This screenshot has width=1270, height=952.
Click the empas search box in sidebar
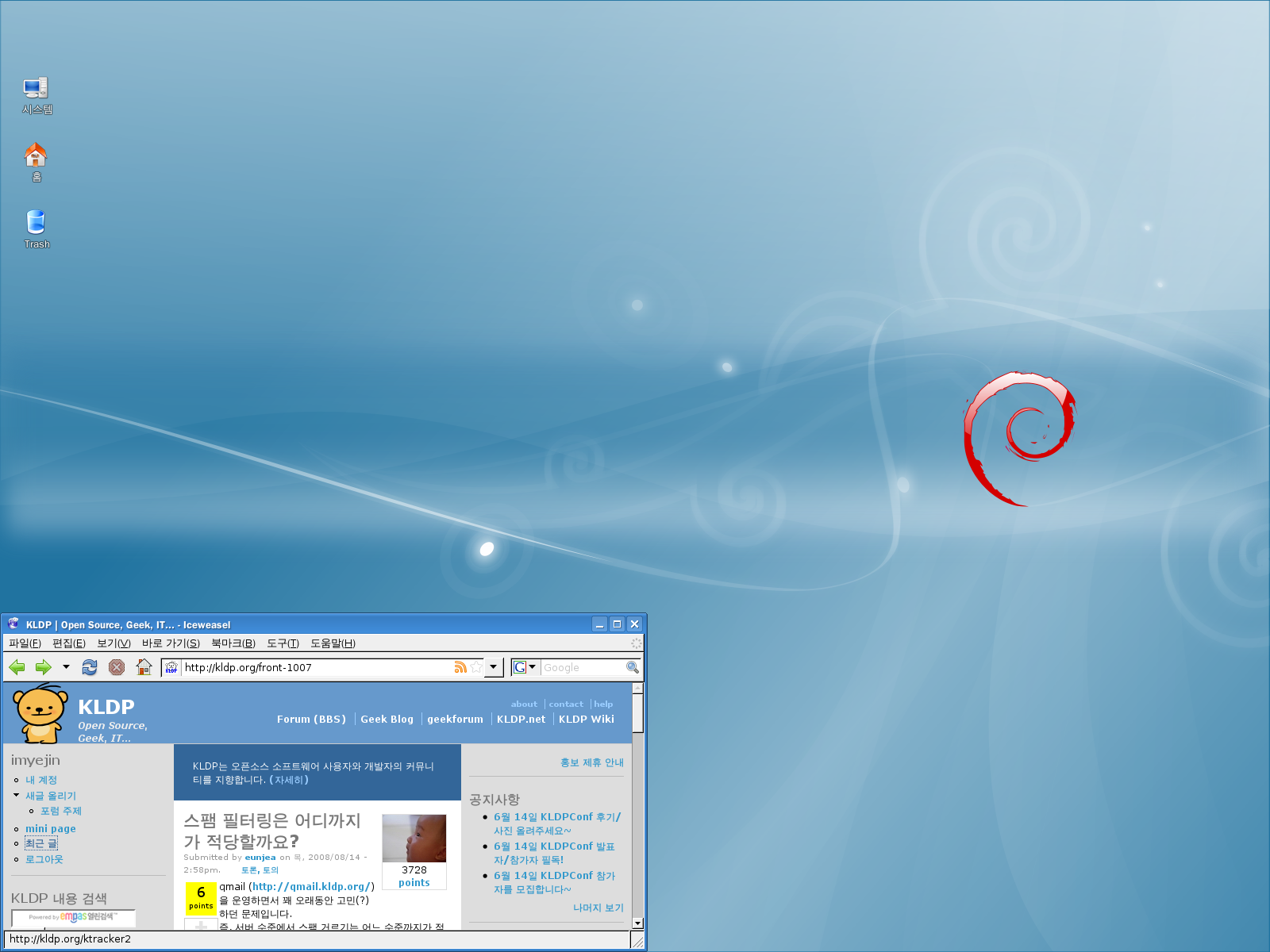coord(74,918)
